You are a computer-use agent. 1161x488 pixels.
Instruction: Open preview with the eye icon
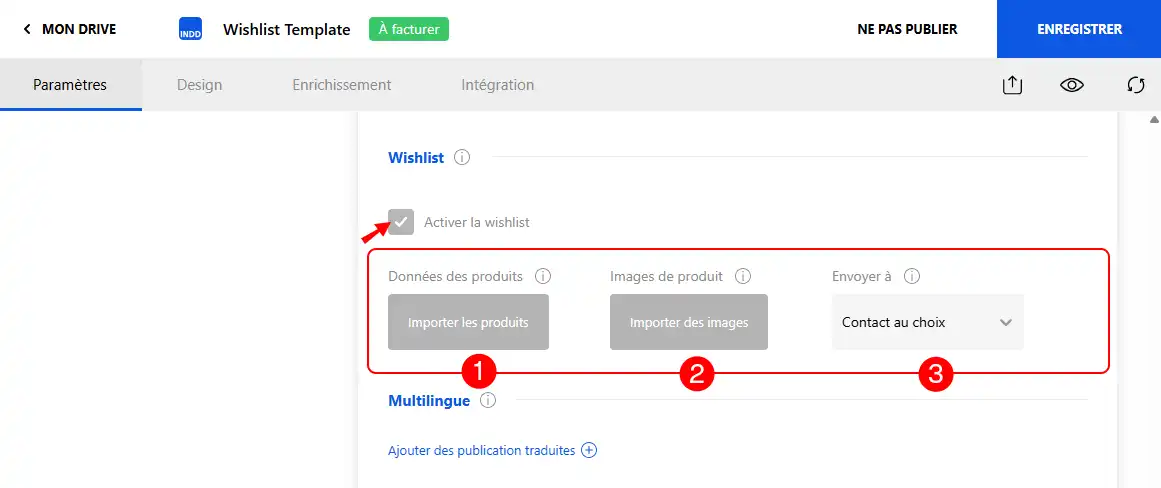pos(1071,85)
